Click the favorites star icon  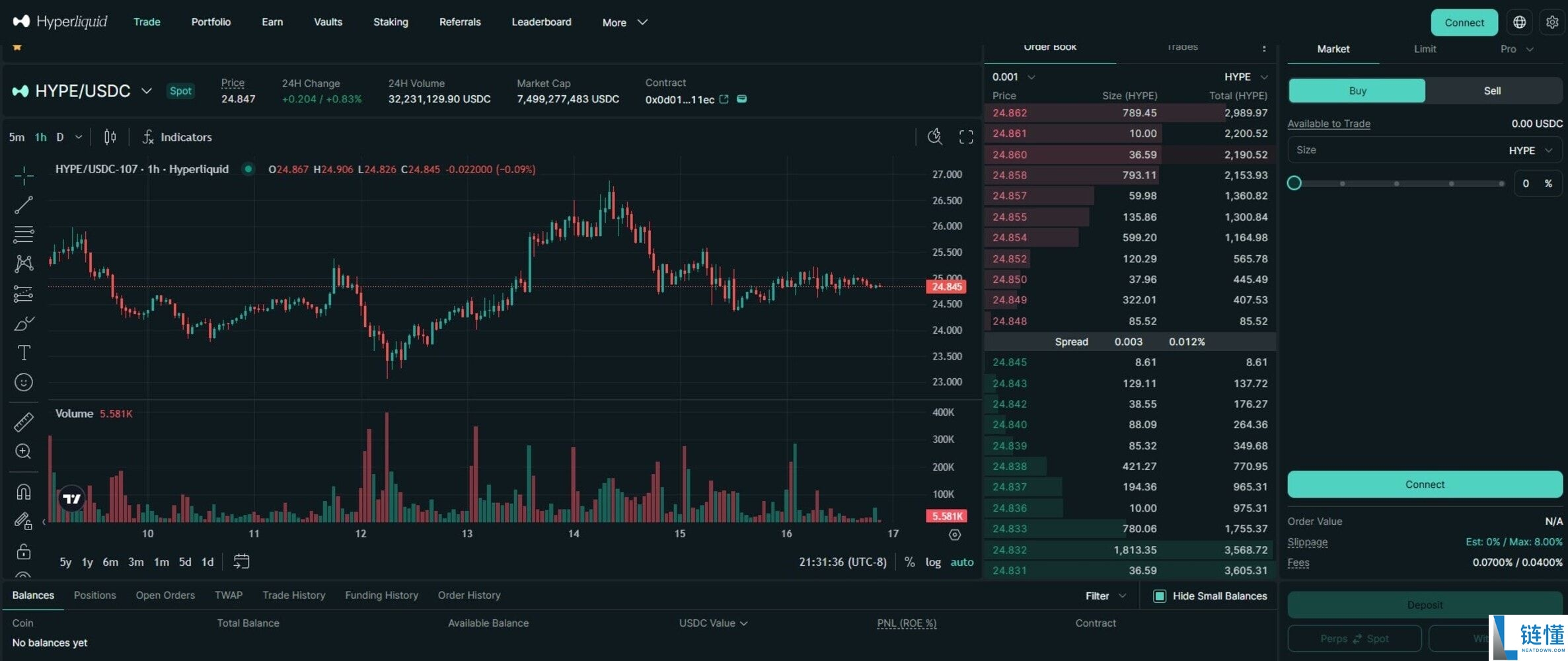click(x=17, y=47)
